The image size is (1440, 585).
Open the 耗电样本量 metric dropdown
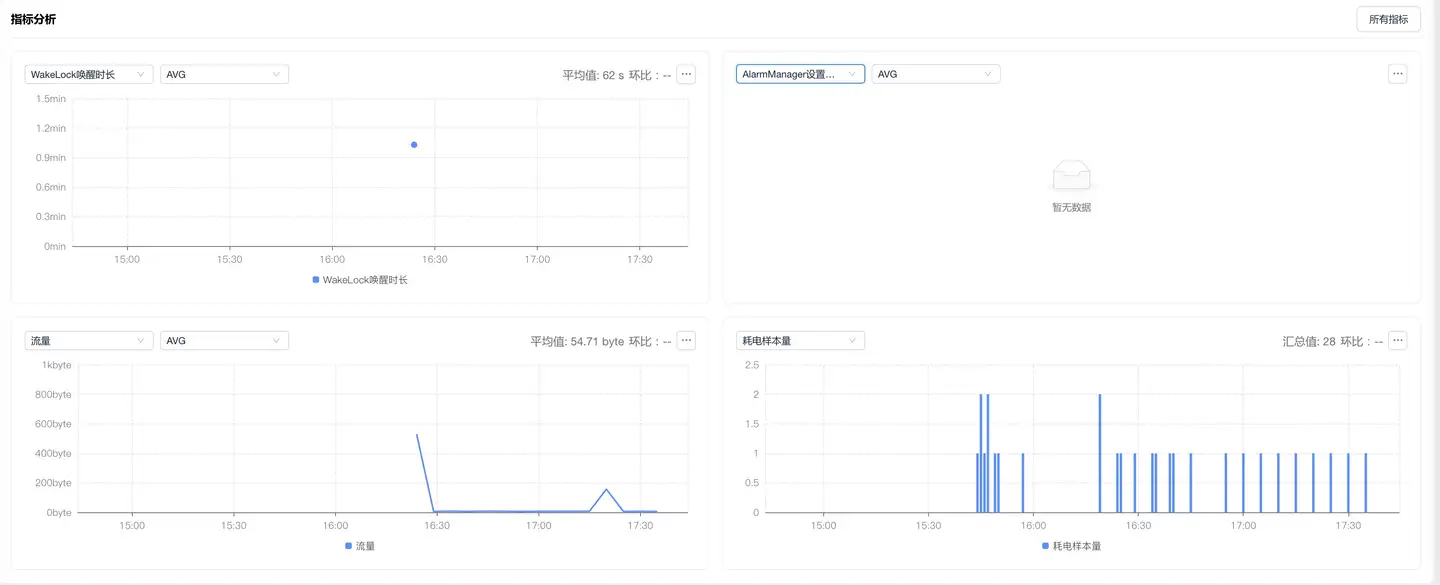click(800, 341)
